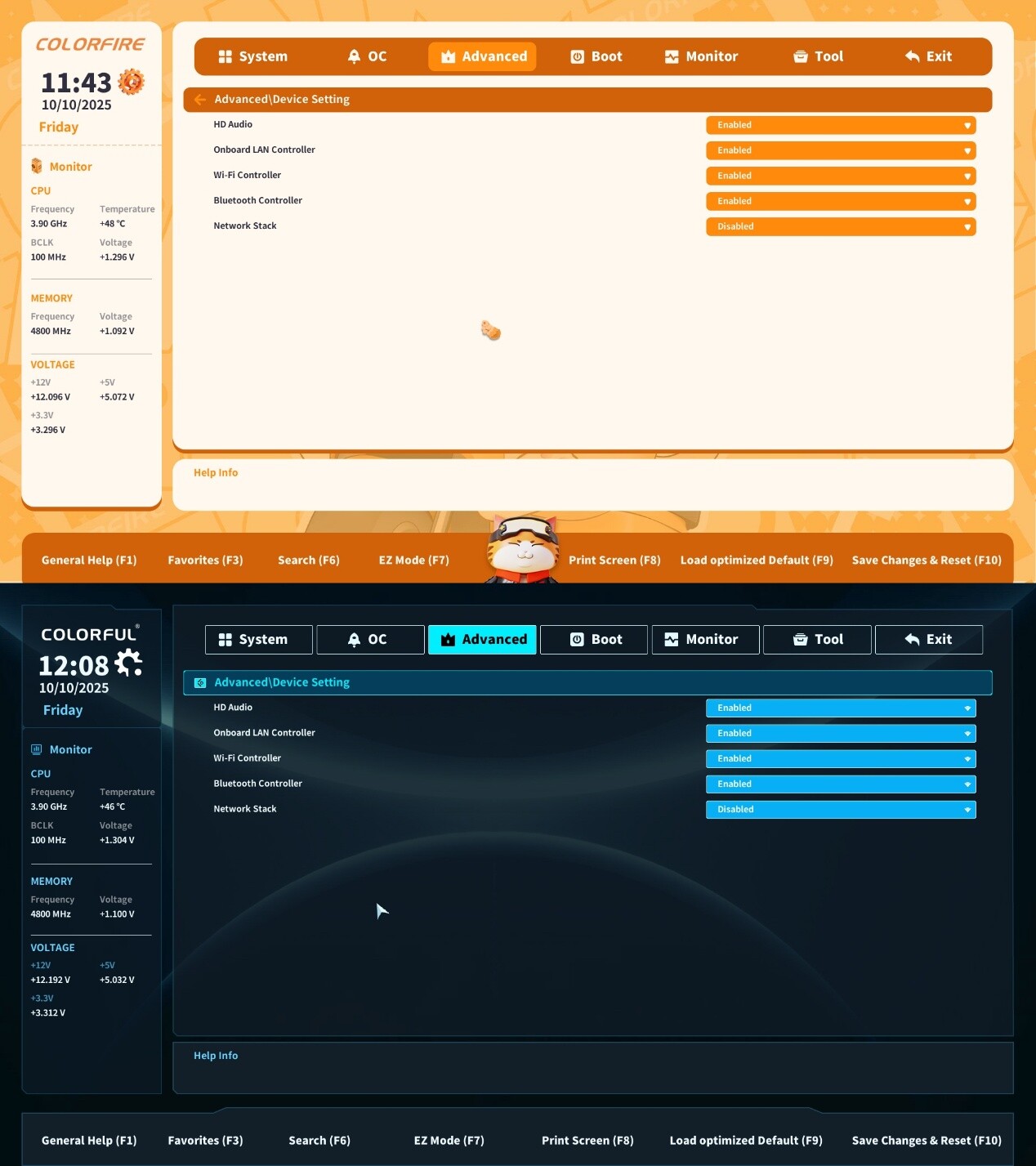Click the back arrow in the orange breadcrumb bar
The image size is (1036, 1166).
200,100
